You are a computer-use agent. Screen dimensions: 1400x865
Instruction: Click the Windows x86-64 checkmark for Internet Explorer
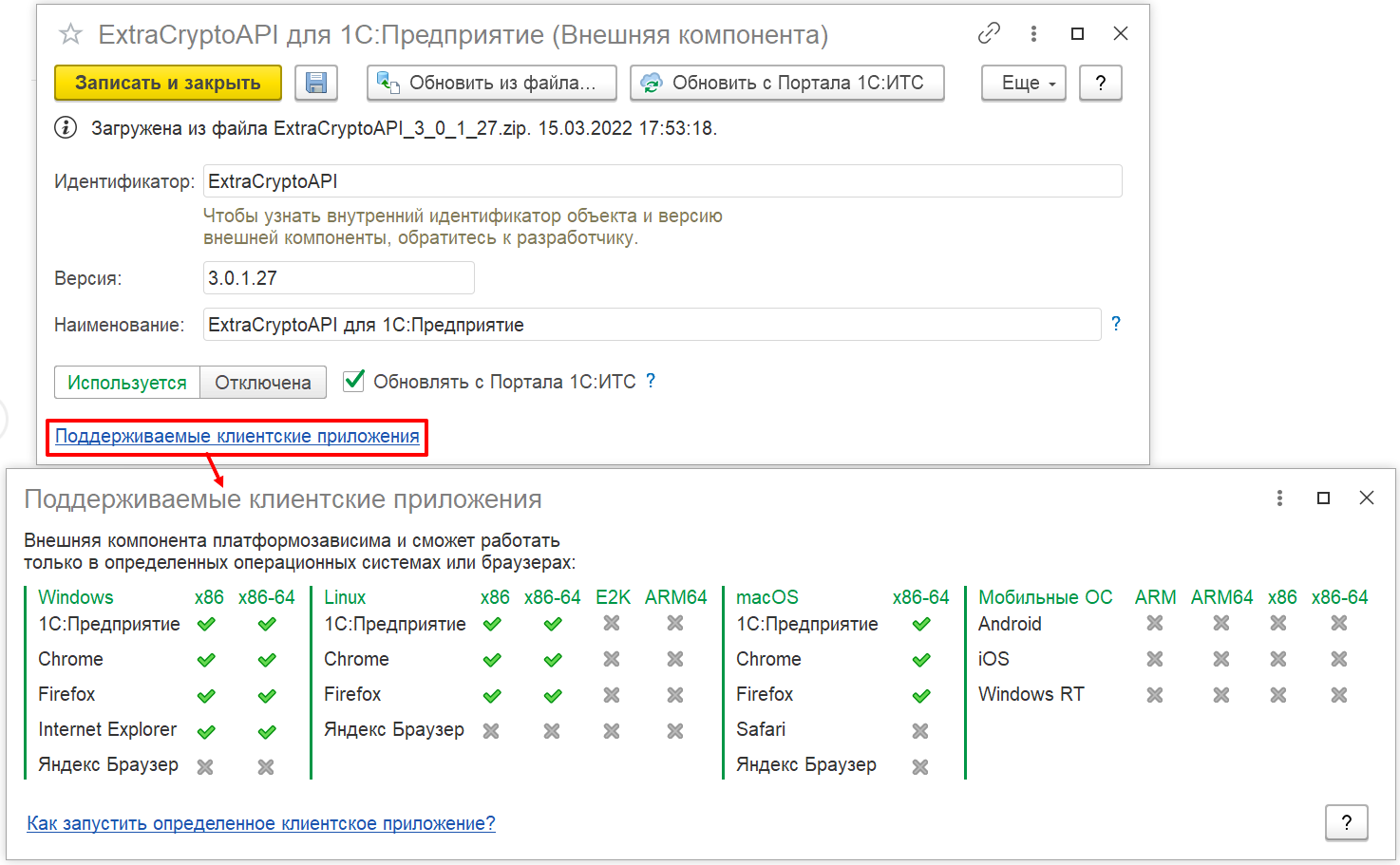coord(267,731)
